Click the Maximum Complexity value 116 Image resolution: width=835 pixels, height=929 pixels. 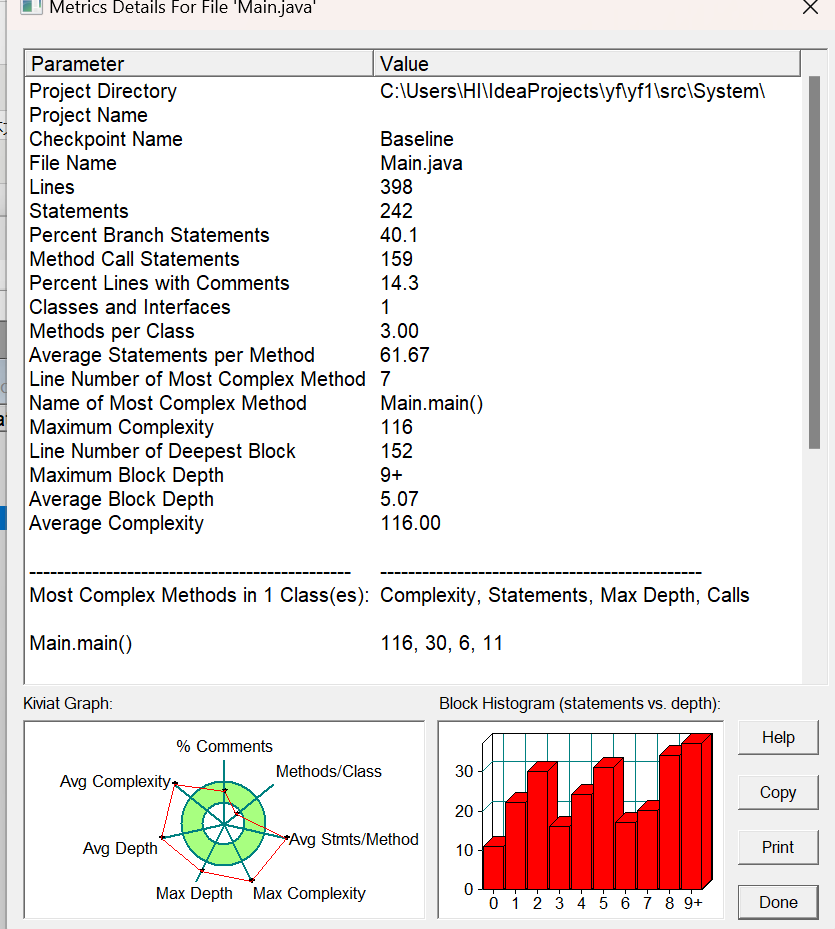[396, 427]
